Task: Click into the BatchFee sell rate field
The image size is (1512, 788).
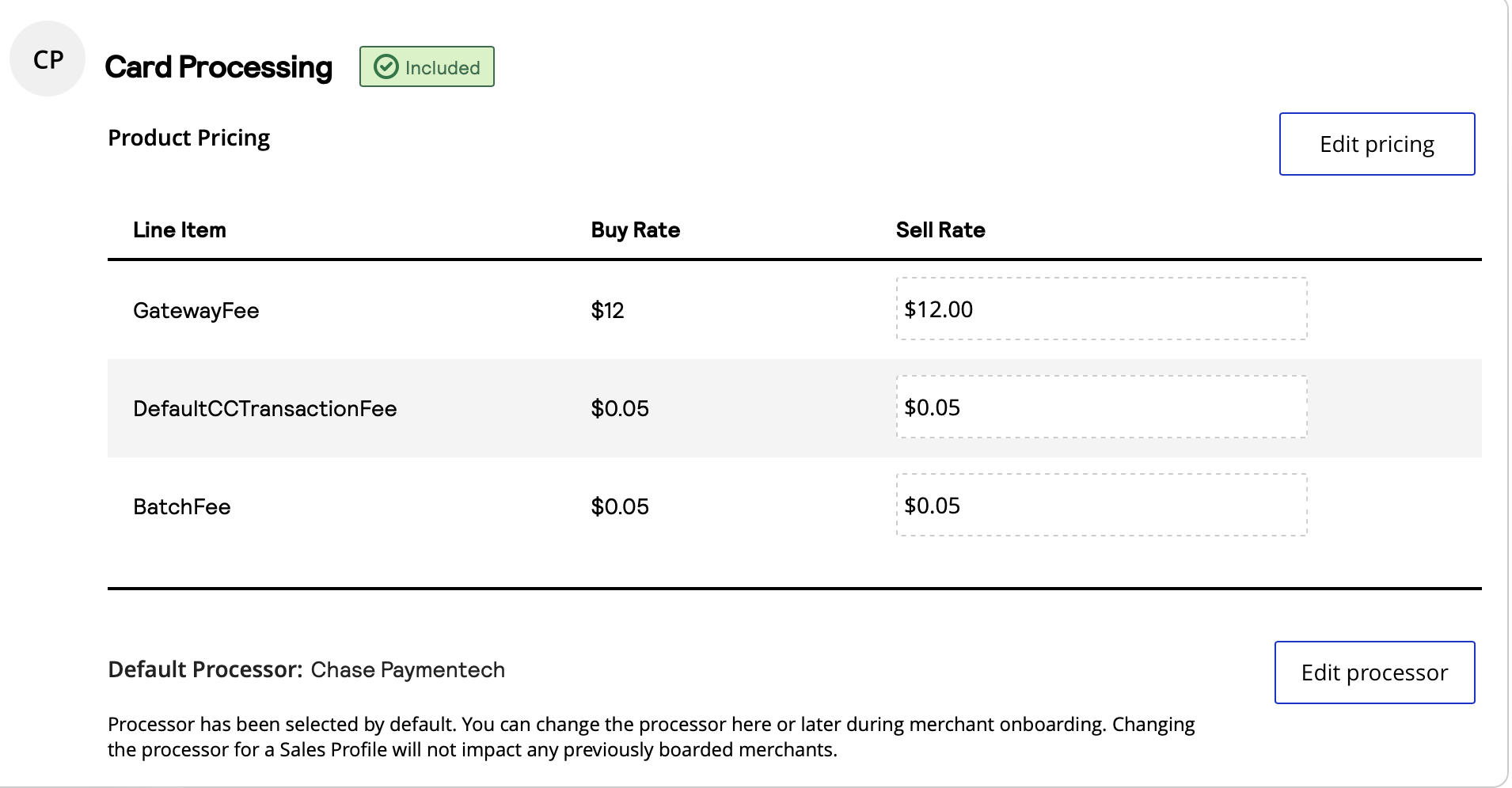Action: [1100, 505]
